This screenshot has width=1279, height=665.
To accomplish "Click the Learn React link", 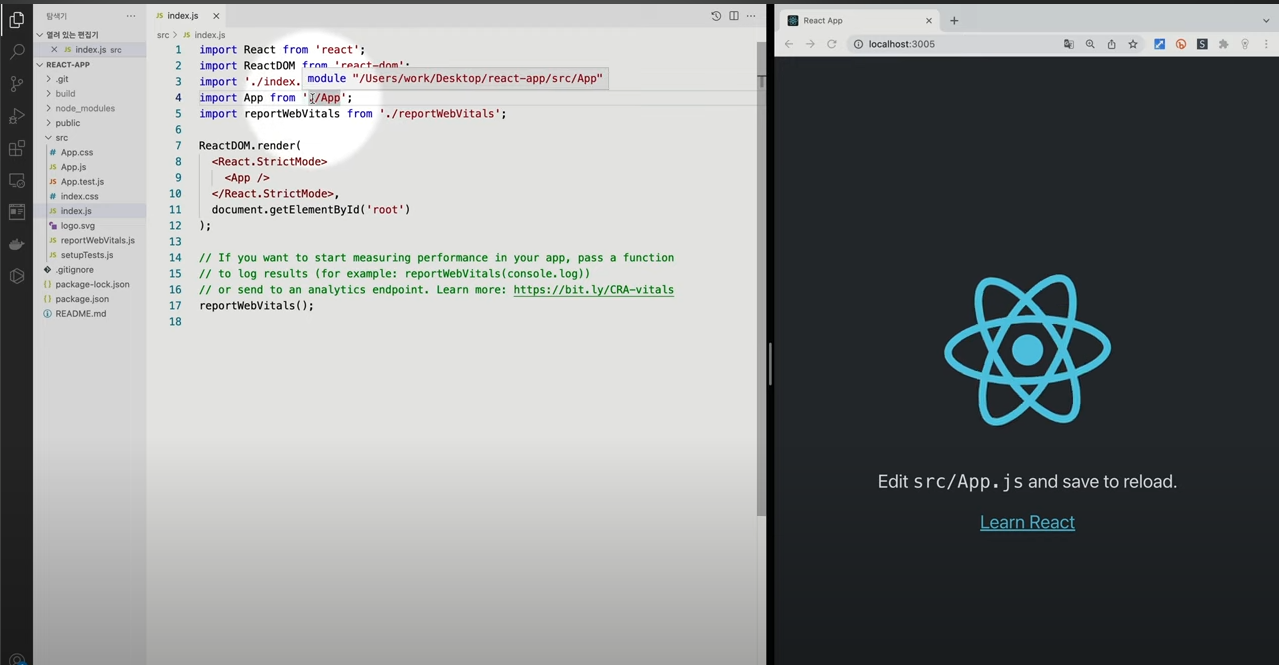I will coord(1027,522).
